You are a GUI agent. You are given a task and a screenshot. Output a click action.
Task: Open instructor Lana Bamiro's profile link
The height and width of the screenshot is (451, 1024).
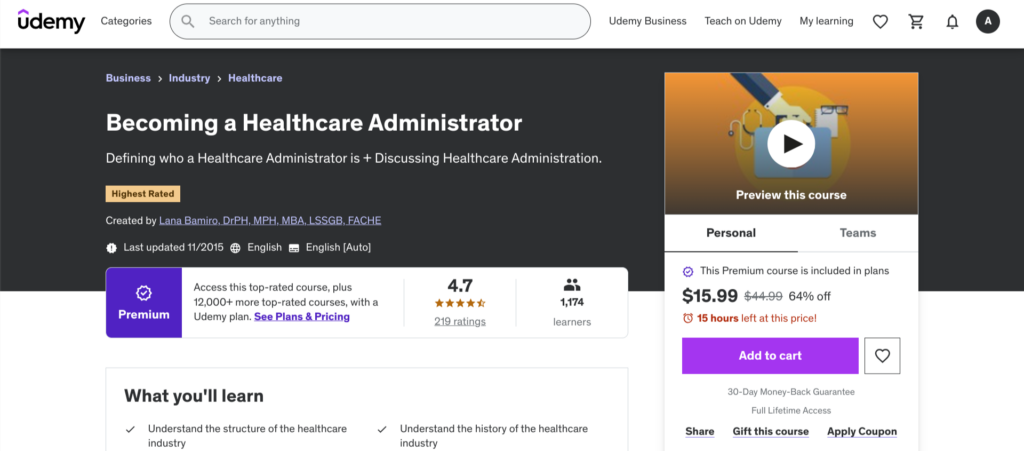coord(270,220)
